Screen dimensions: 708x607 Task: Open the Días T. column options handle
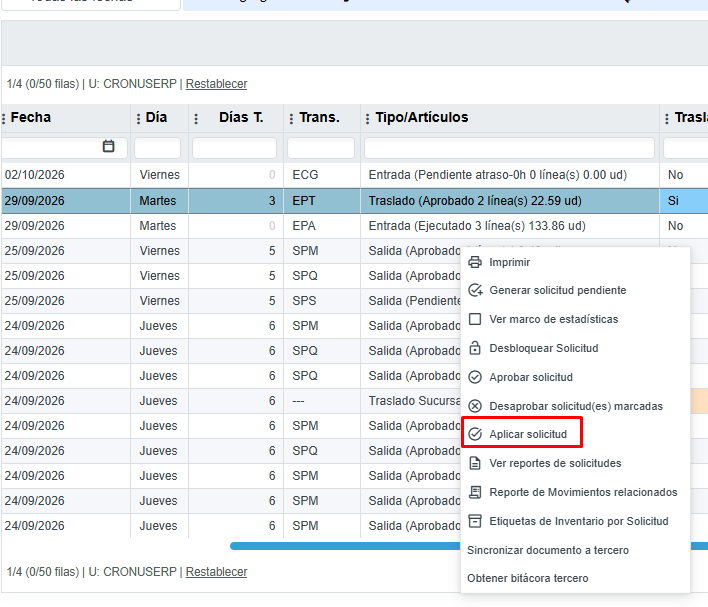point(196,118)
